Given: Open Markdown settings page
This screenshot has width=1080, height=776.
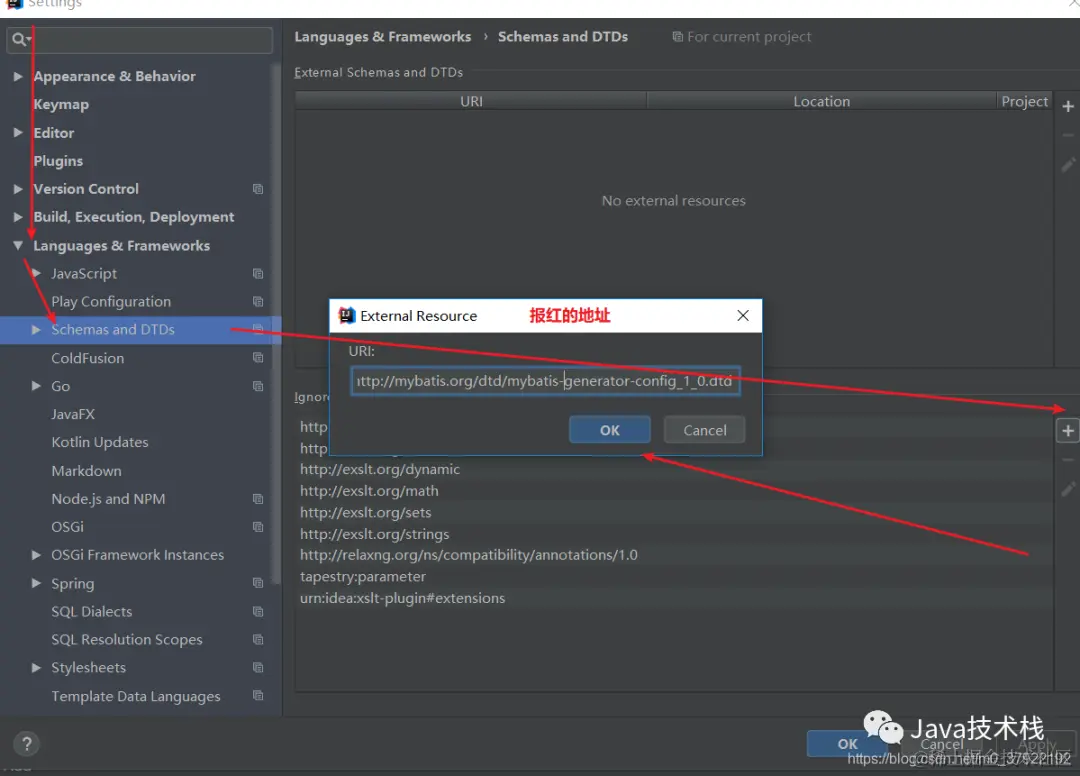Looking at the screenshot, I should tap(86, 471).
